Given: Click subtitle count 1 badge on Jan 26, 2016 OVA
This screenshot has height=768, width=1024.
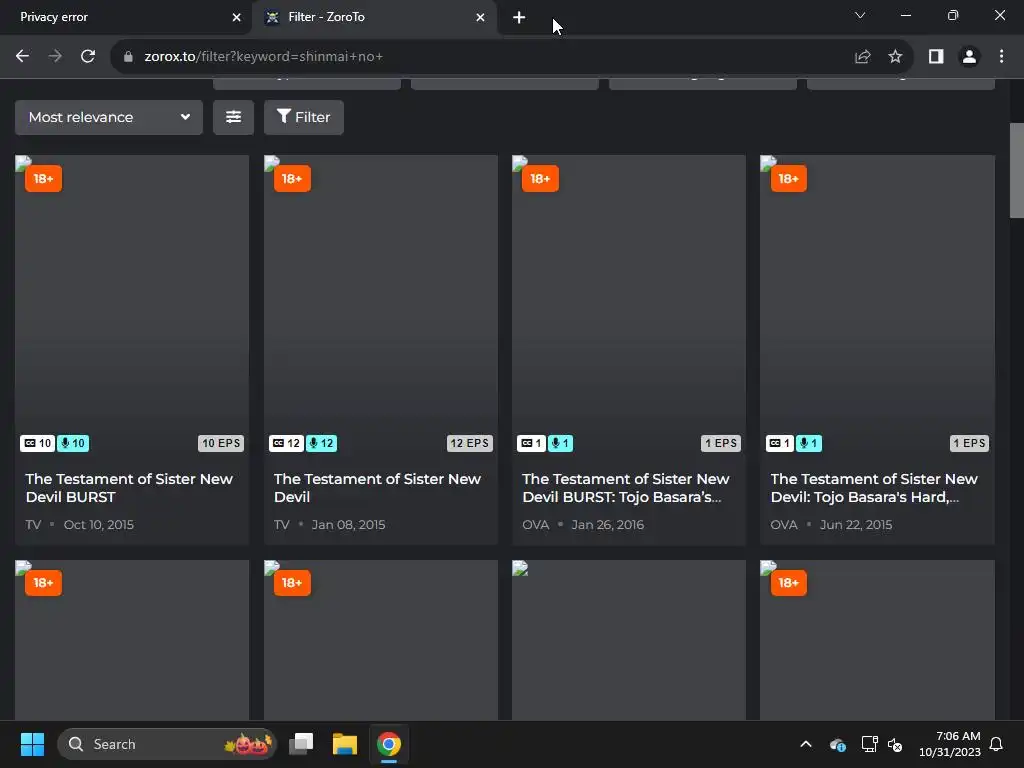Looking at the screenshot, I should click(x=532, y=443).
